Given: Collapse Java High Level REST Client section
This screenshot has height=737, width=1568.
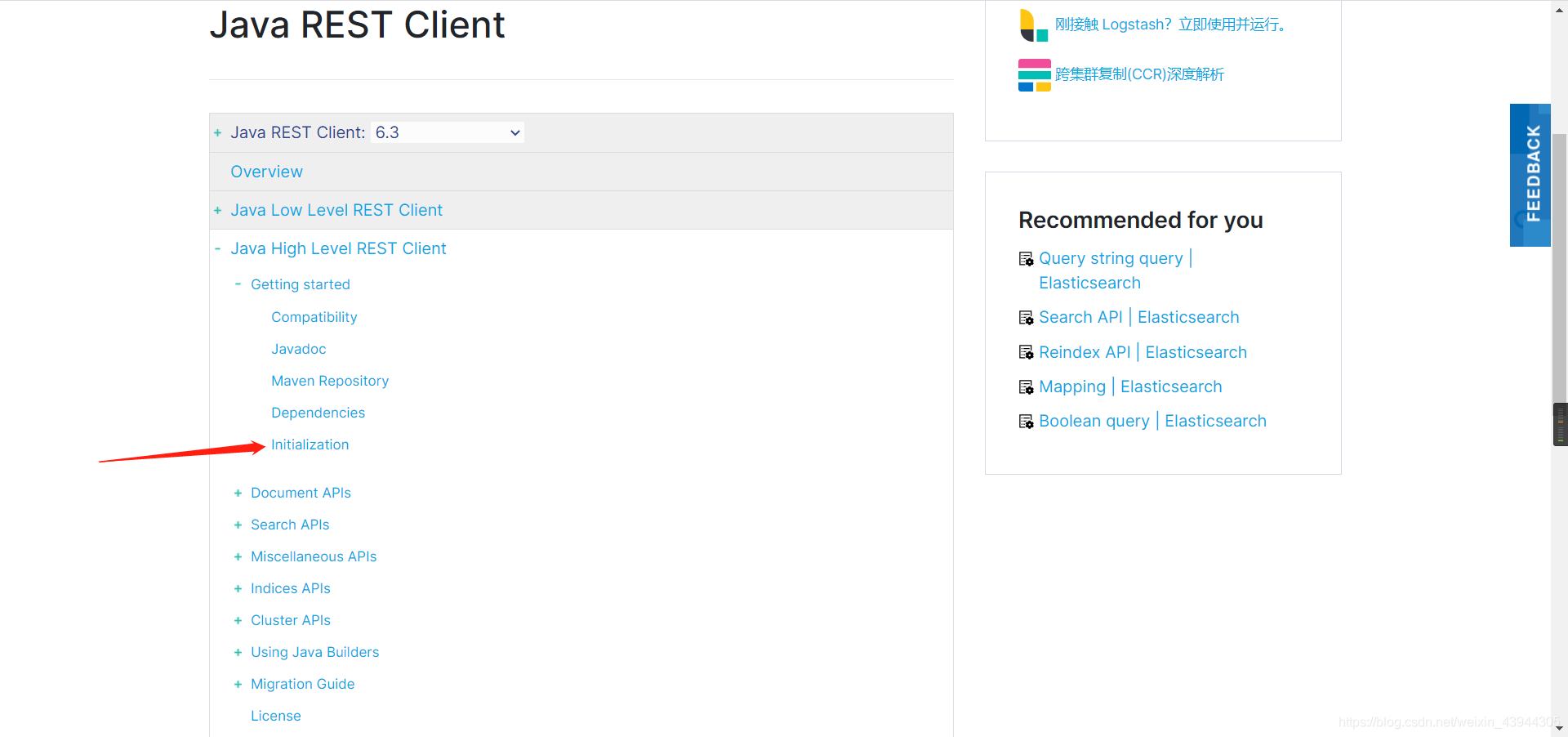Looking at the screenshot, I should coord(218,249).
